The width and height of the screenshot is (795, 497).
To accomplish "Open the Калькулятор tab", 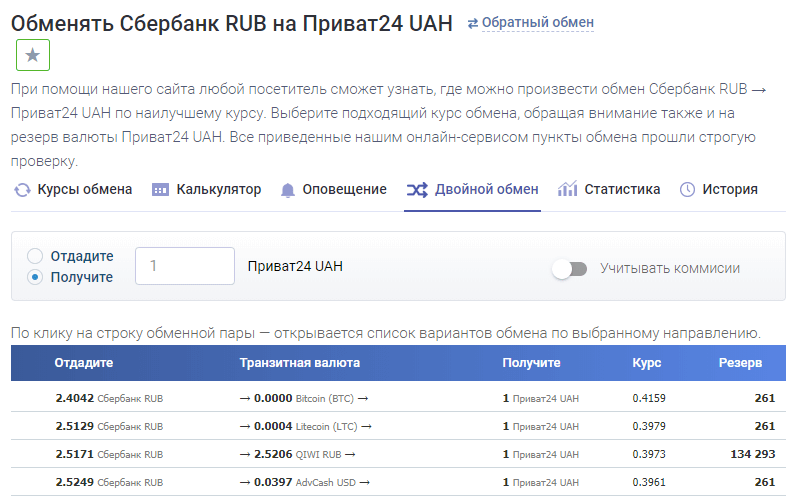I will [219, 190].
